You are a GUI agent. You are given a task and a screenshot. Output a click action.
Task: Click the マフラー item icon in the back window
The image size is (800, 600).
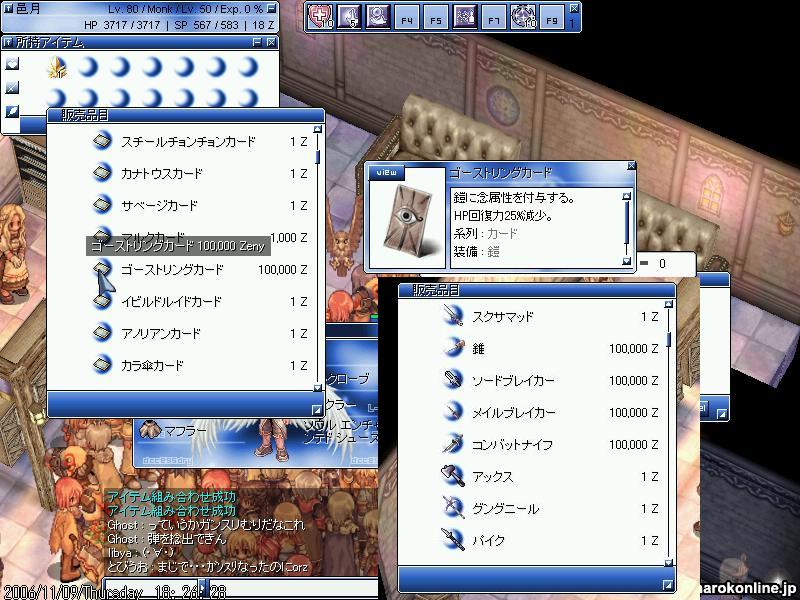149,431
